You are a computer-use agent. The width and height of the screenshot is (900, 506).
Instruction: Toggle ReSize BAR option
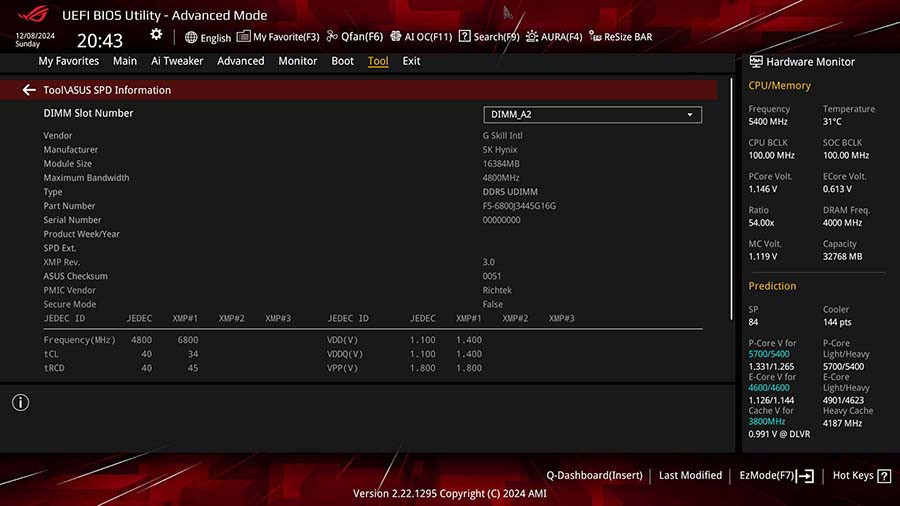620,37
